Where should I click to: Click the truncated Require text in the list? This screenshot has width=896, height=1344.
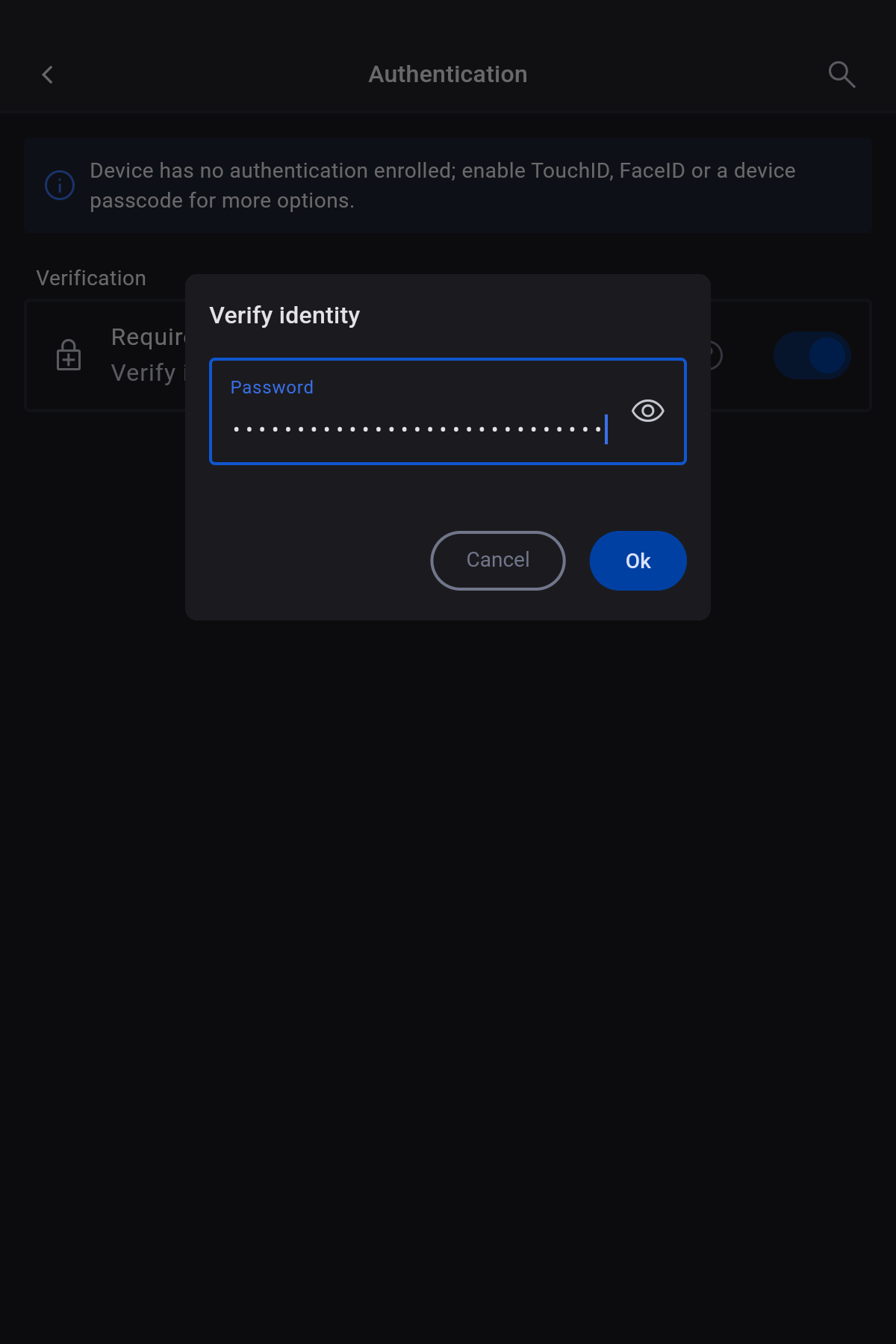click(x=148, y=337)
